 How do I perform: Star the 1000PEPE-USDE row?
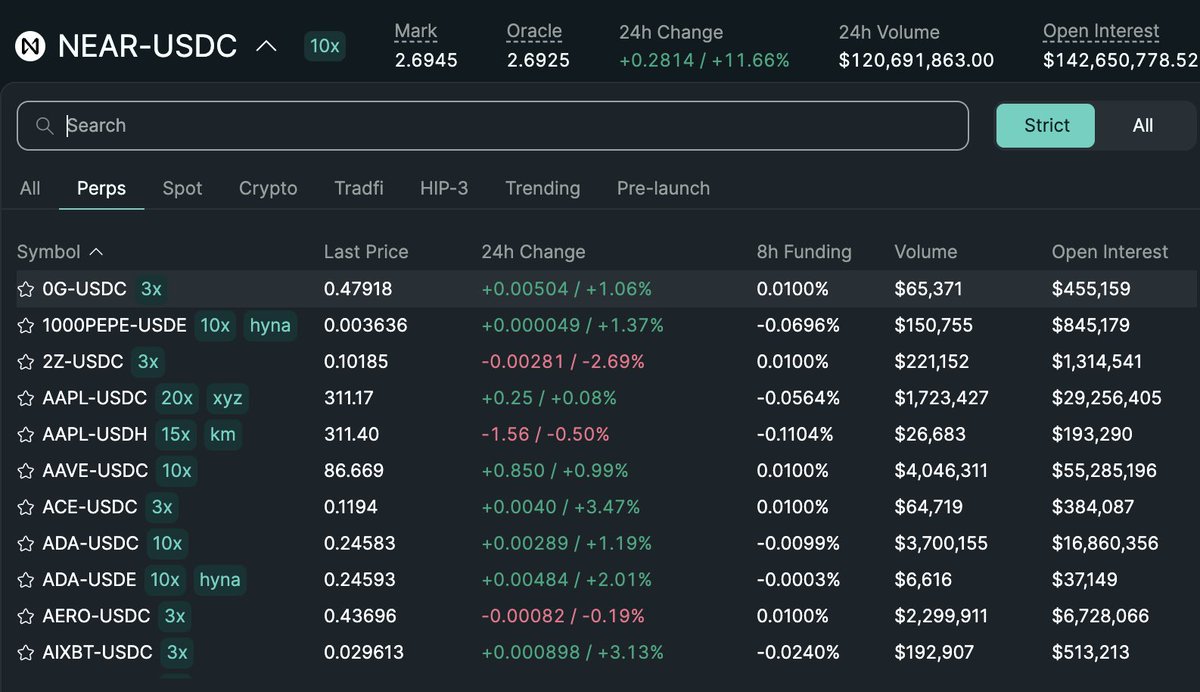coord(26,325)
